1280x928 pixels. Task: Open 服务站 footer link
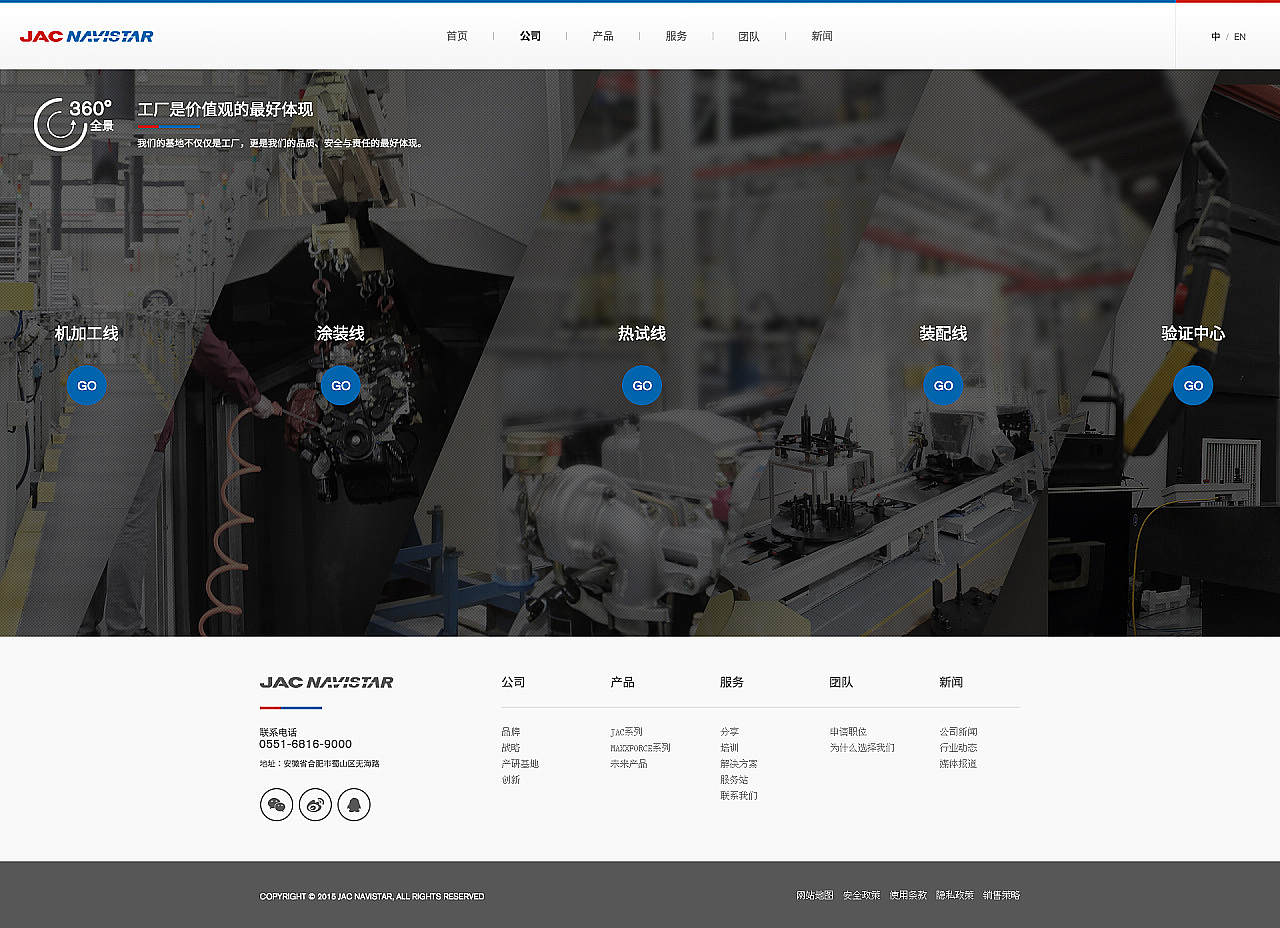734,780
